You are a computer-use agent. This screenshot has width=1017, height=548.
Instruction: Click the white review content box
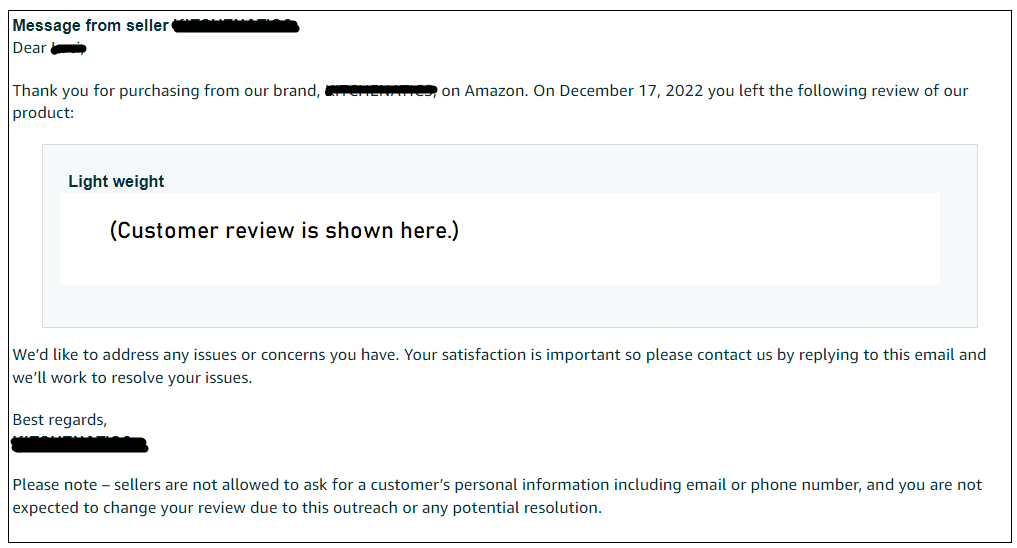click(x=499, y=239)
